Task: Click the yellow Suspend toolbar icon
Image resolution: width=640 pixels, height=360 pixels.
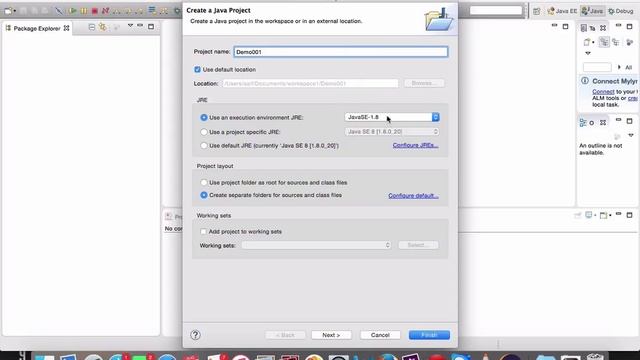Action: (84, 11)
